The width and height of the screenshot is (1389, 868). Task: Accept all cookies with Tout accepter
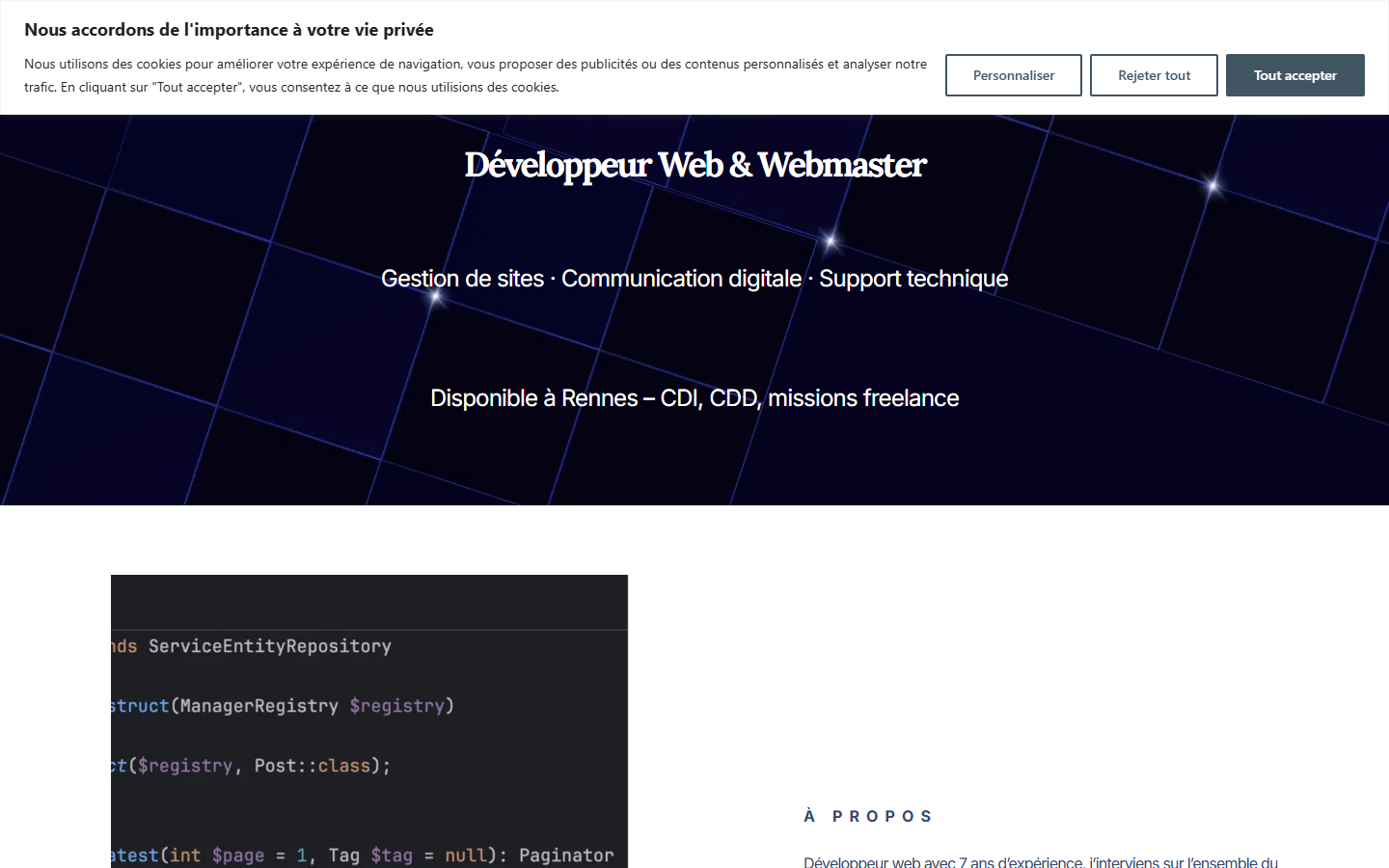click(x=1295, y=75)
